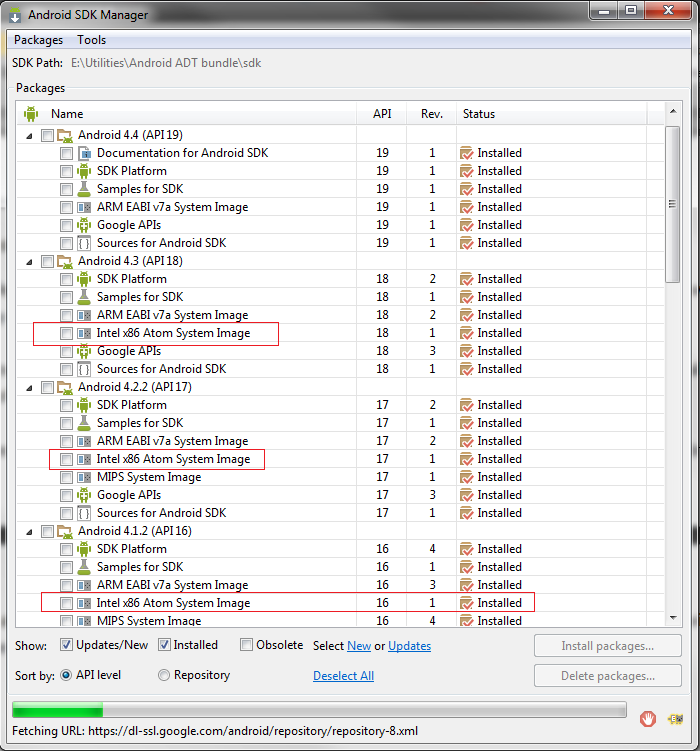Toggle the Updates/New checkbox
700x751 pixels.
pos(67,645)
